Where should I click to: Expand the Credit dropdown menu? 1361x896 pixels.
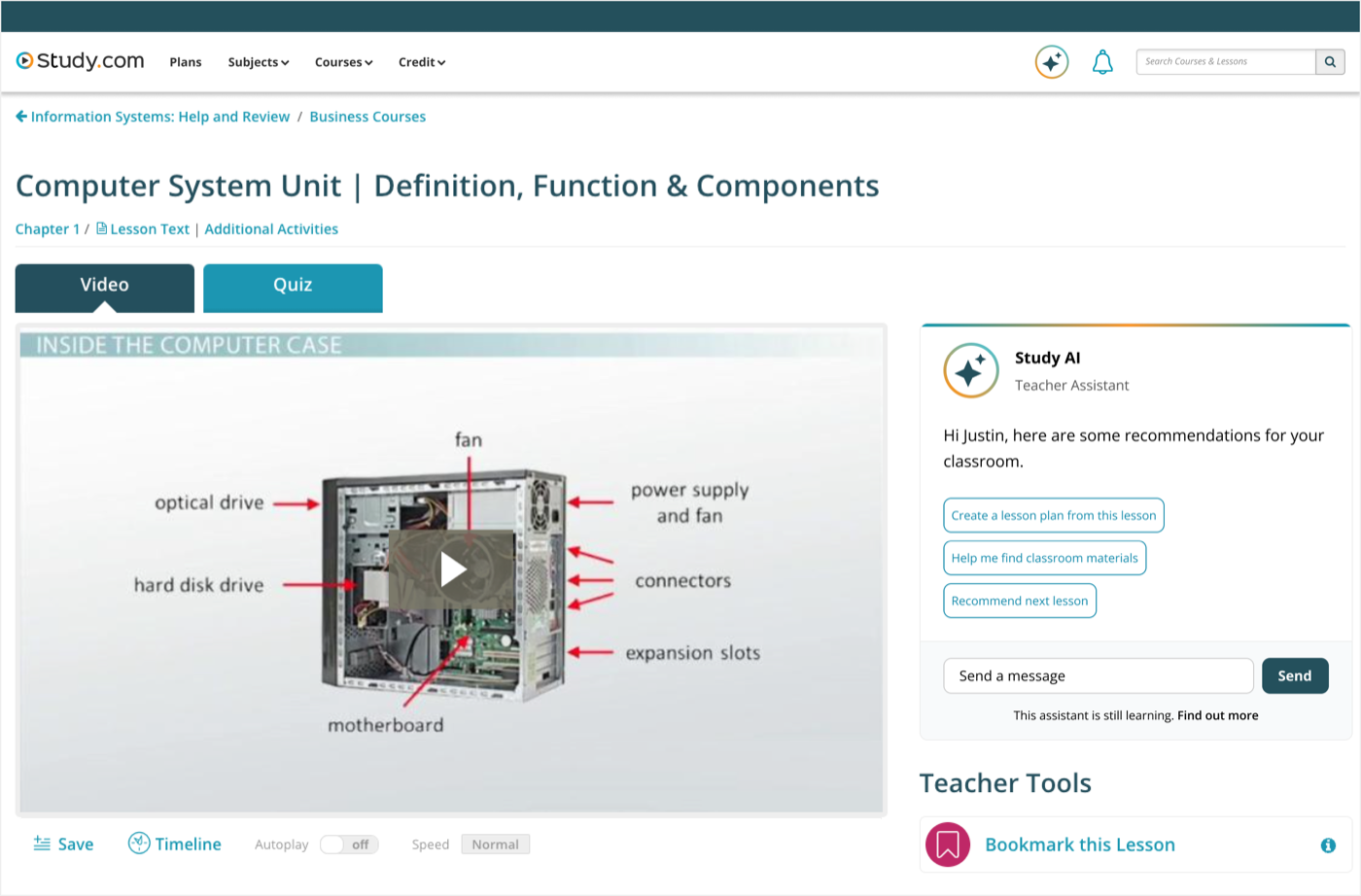422,62
